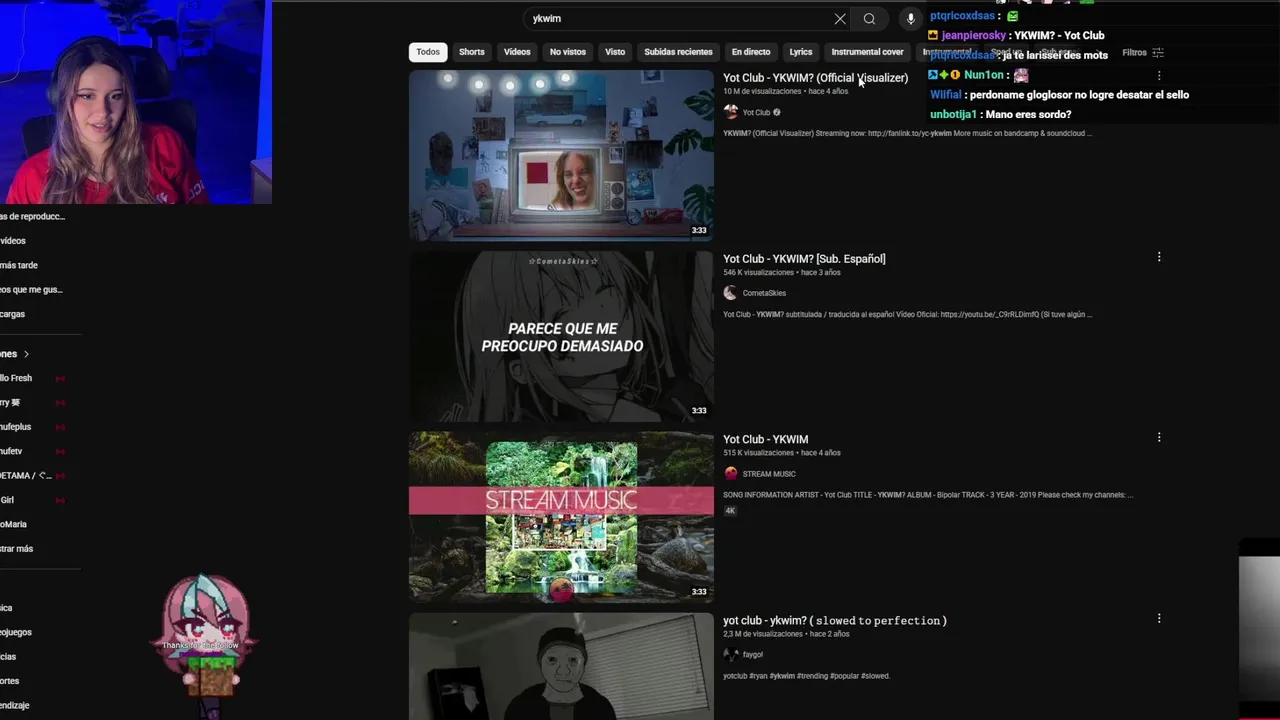Click the live indicator beside Girl subscription
The width and height of the screenshot is (1280, 720).
pos(60,500)
